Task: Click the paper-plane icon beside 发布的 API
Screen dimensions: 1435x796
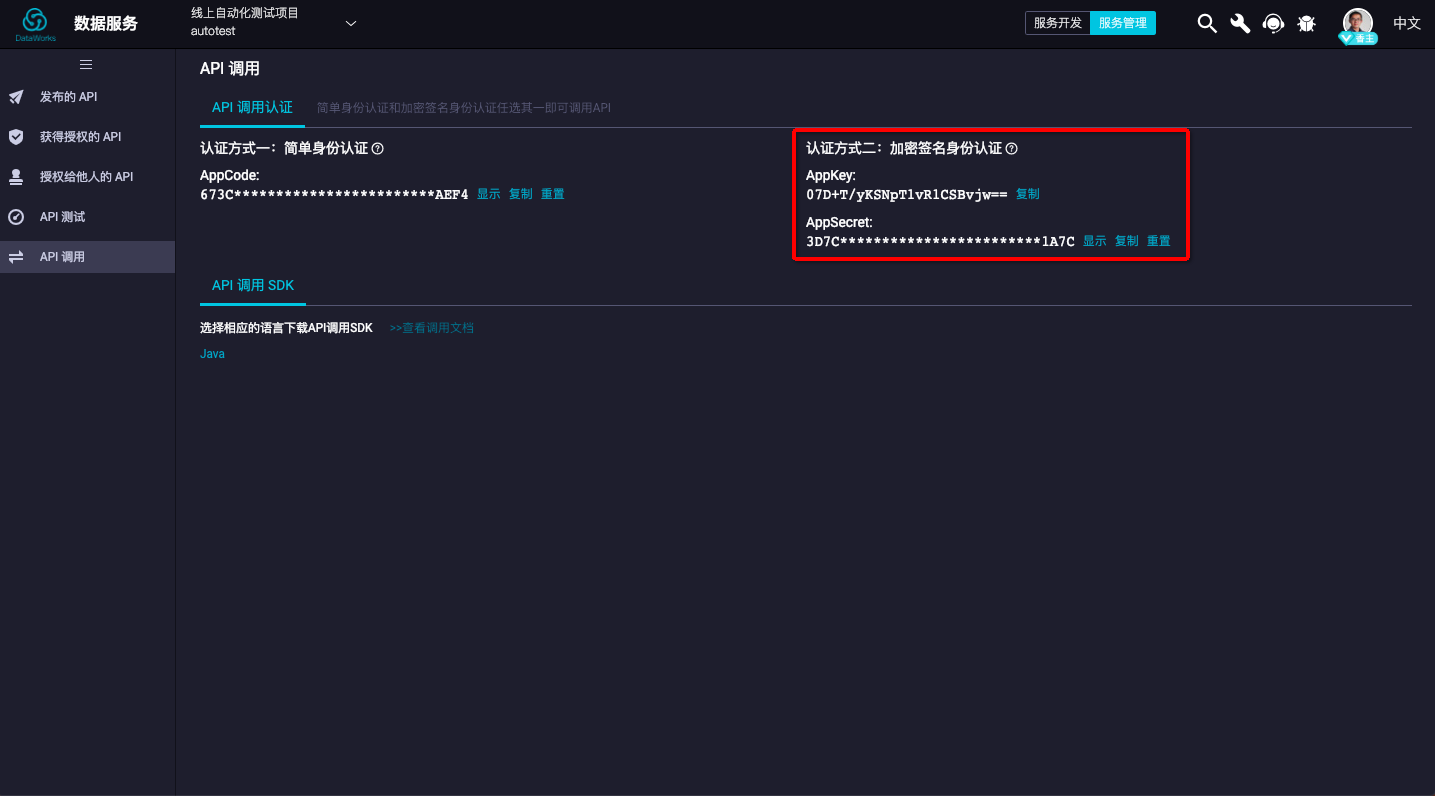Action: coord(16,97)
